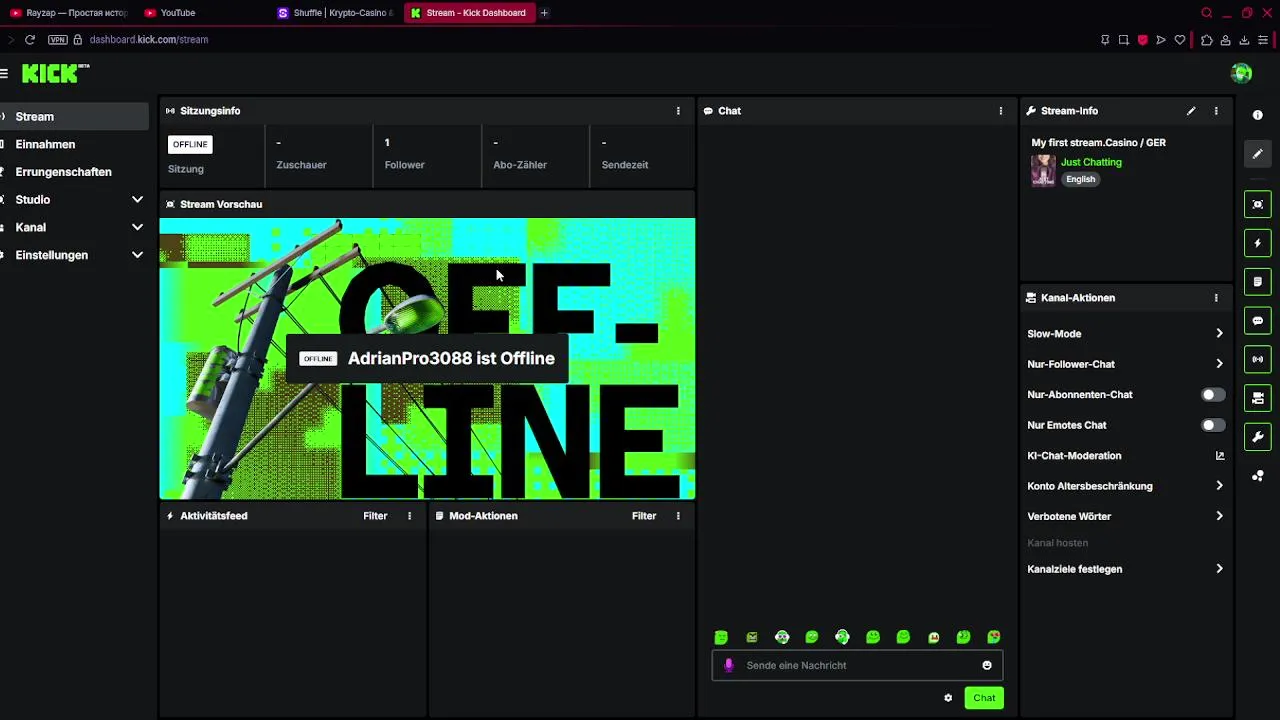Toggle the document icon in the right sidebar
This screenshot has height=720, width=1280.
[x=1258, y=282]
